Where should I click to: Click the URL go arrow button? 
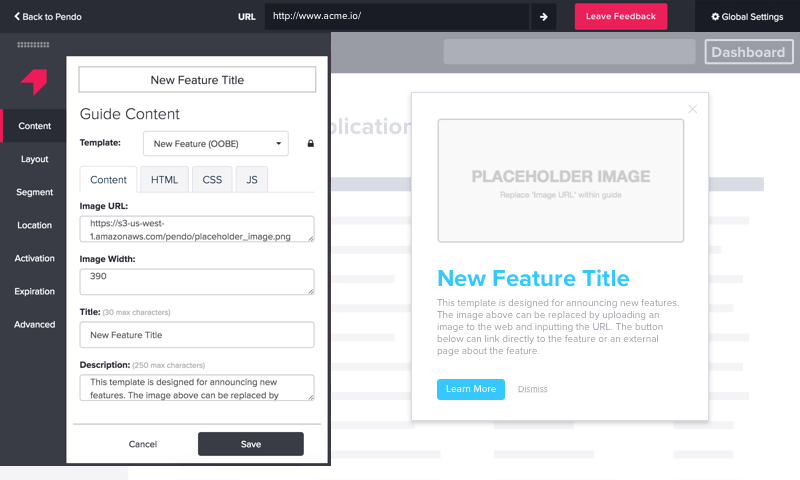544,17
